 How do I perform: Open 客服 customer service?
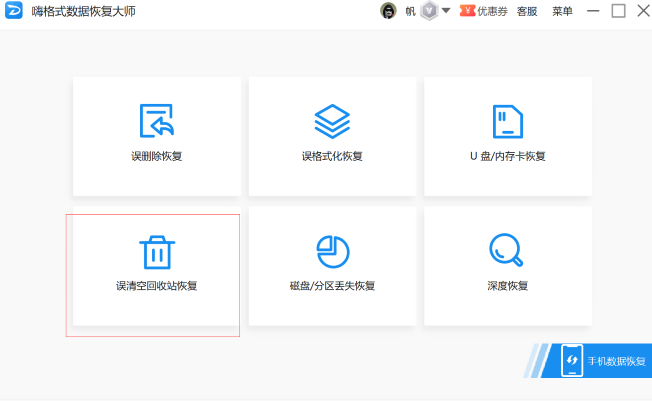527,11
